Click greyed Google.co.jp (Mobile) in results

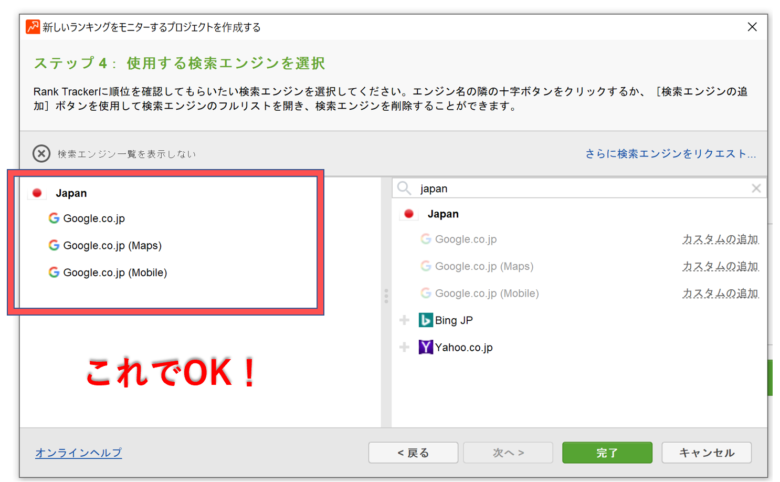tap(487, 293)
